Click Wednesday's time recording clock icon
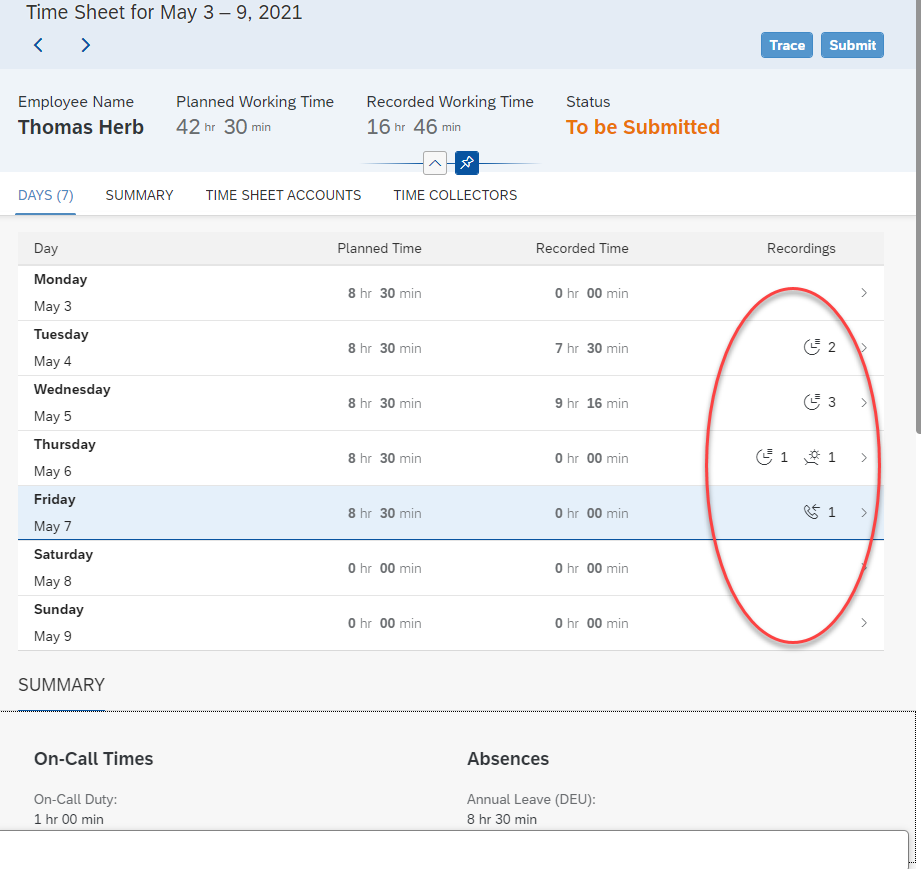The height and width of the screenshot is (869, 921). click(x=812, y=402)
